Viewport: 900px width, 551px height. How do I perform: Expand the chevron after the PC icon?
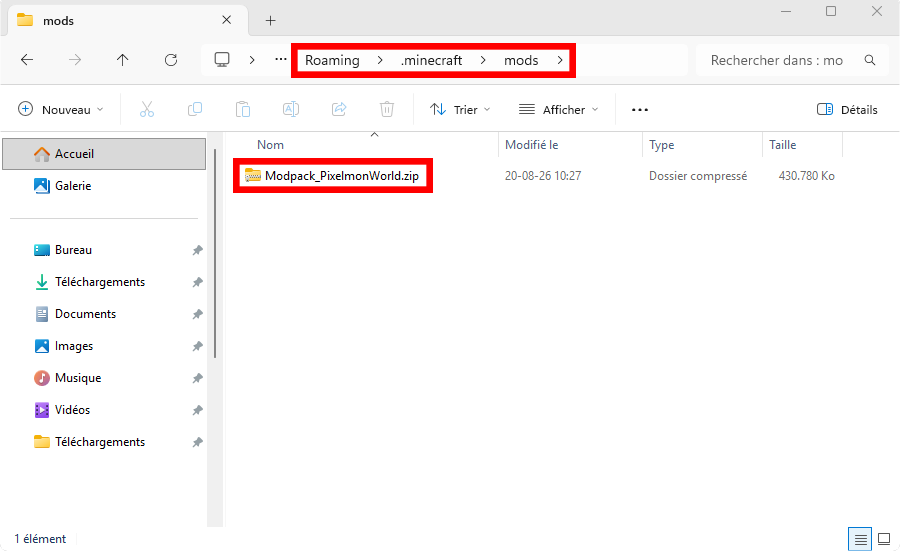(x=252, y=60)
